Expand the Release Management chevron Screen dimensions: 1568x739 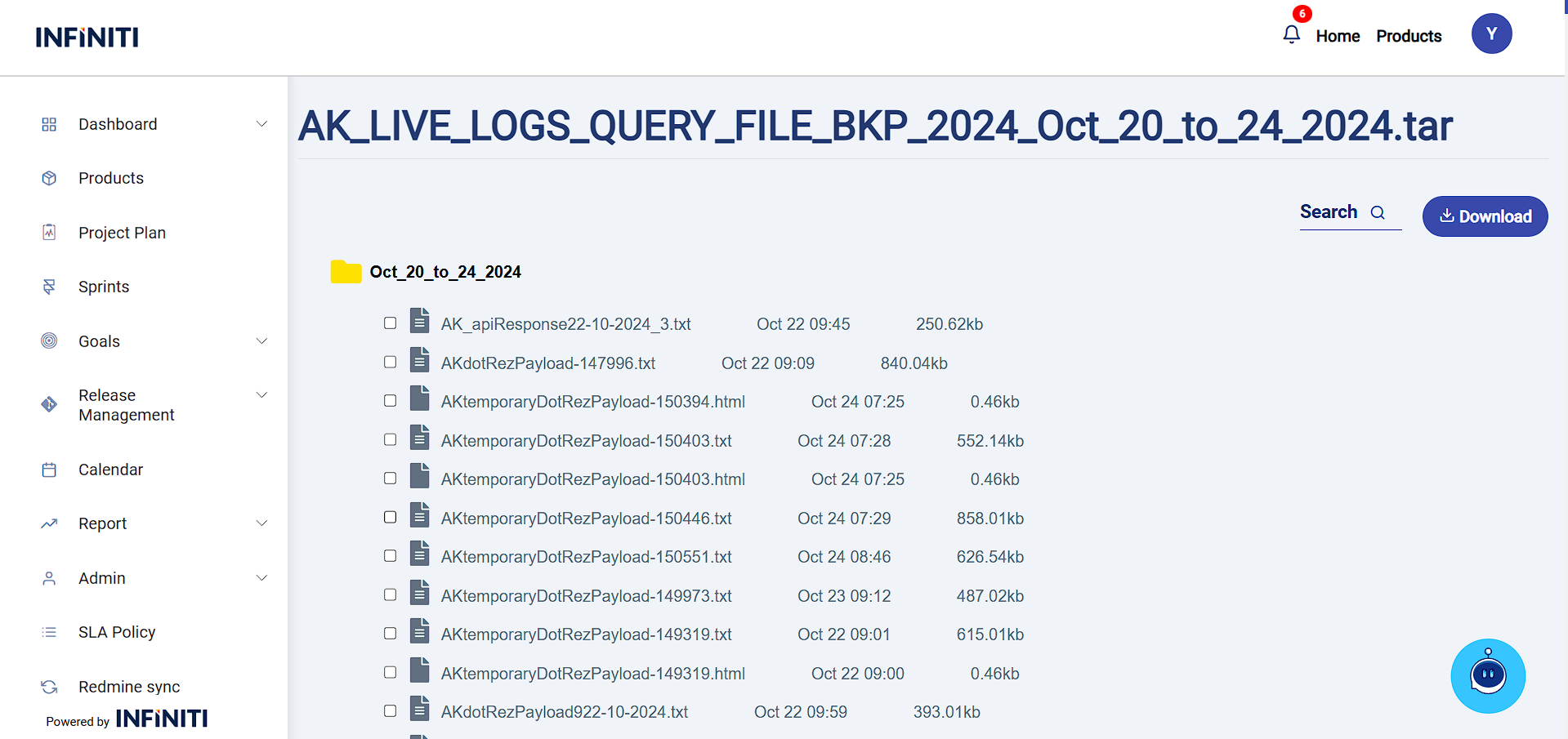coord(261,395)
